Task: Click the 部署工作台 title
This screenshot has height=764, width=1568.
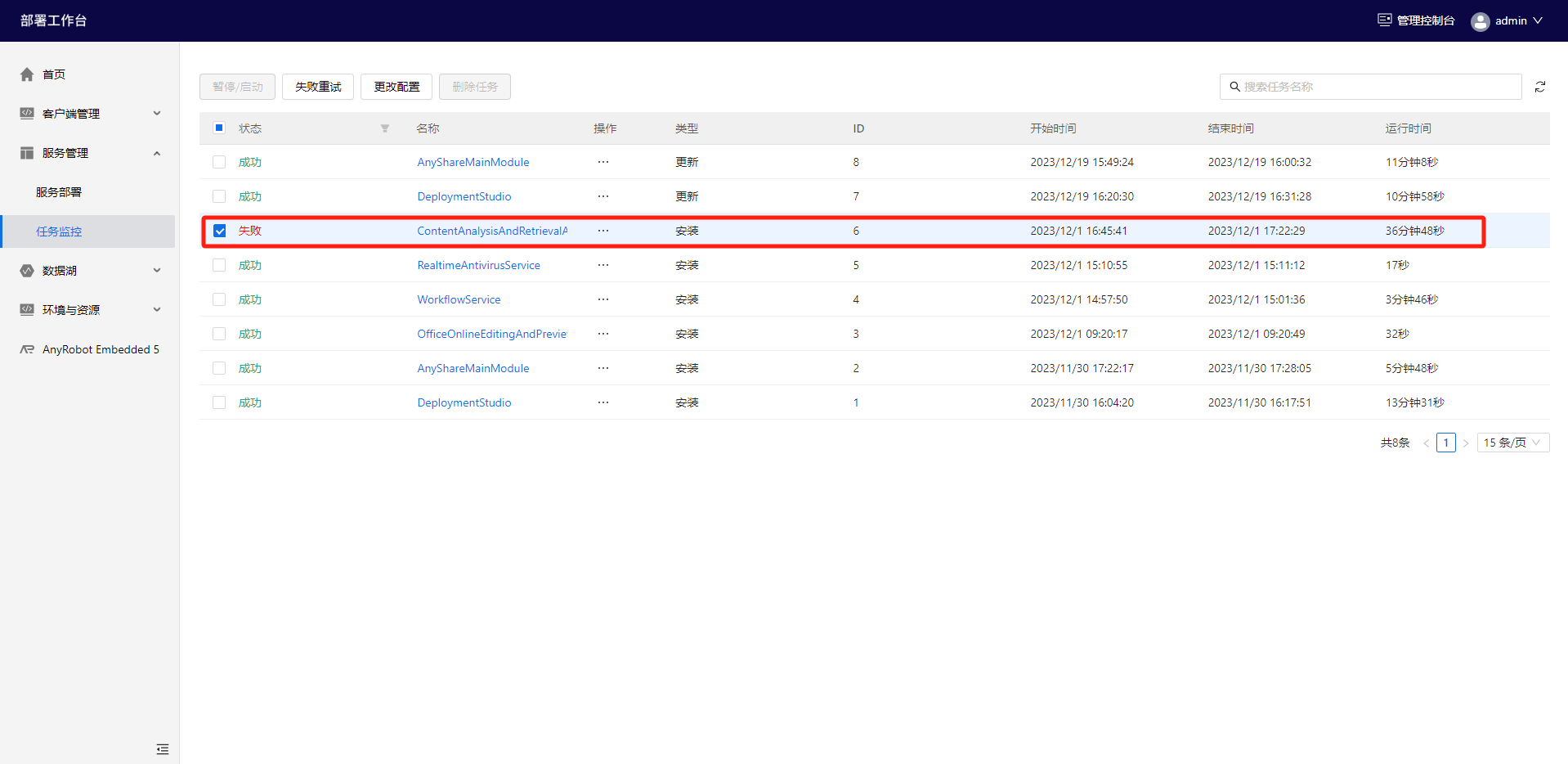Action: click(54, 20)
